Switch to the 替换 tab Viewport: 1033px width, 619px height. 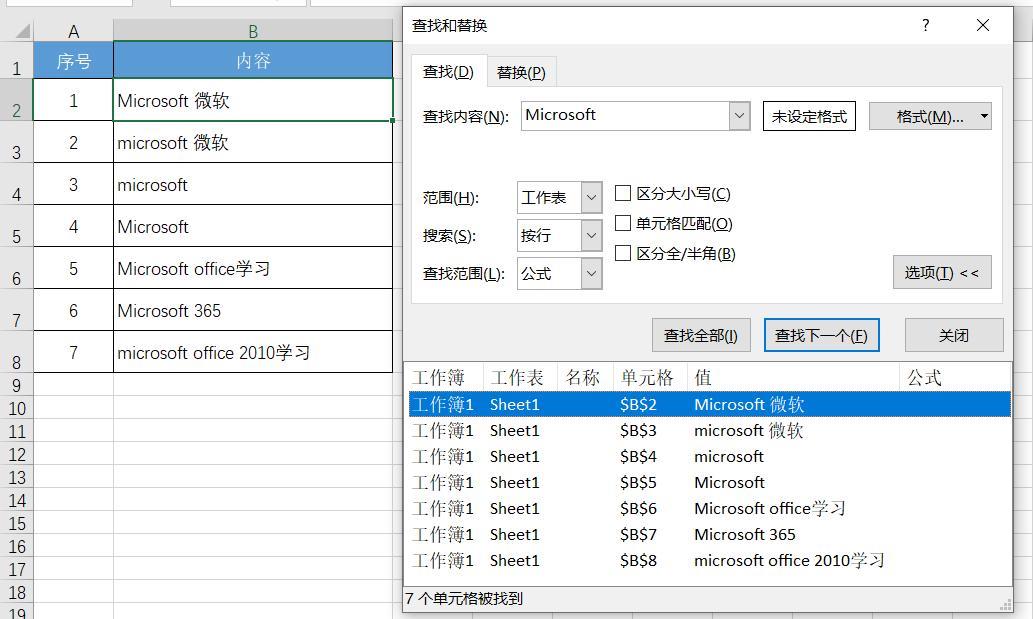pyautogui.click(x=521, y=72)
